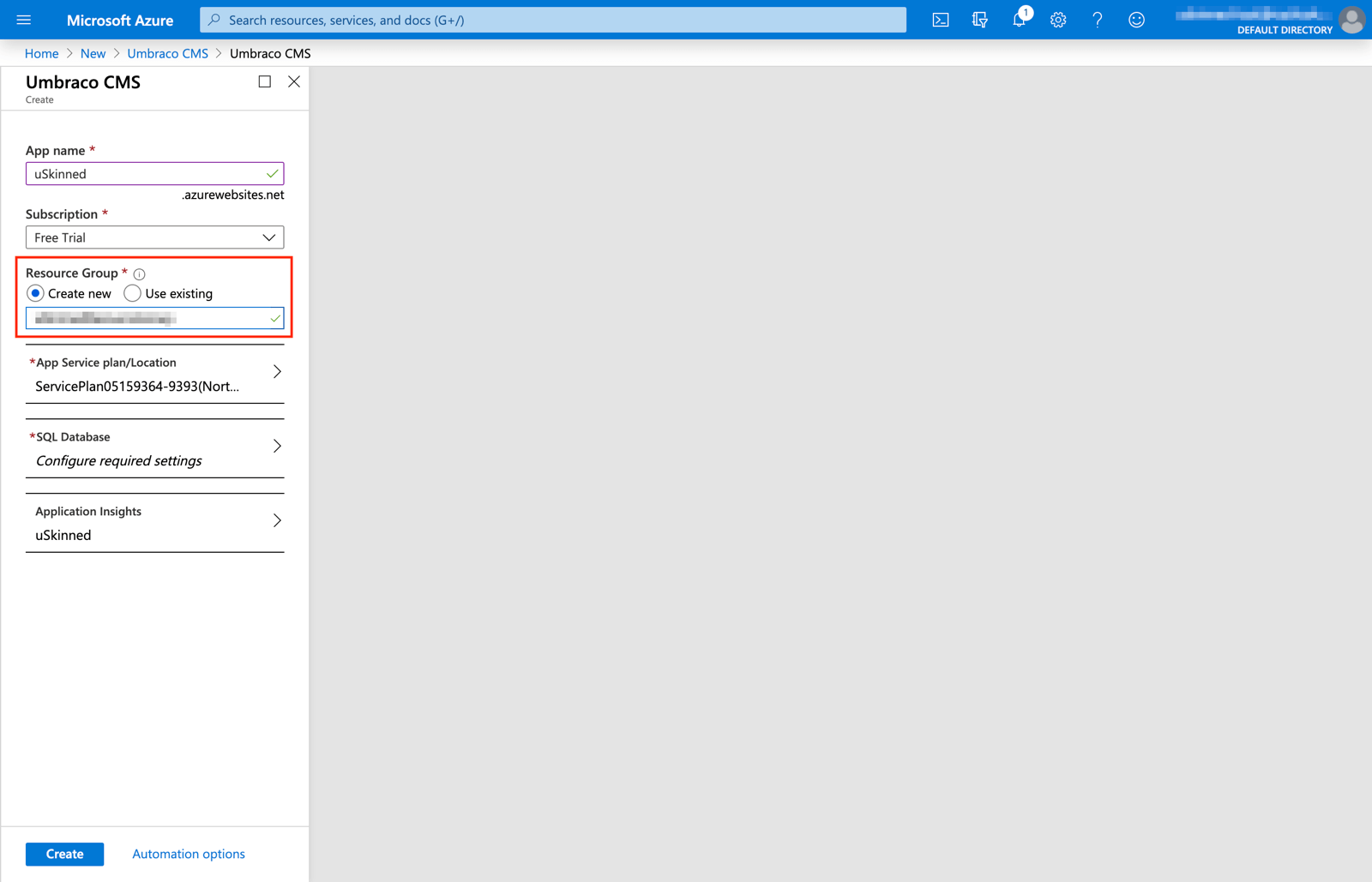1372x882 pixels.
Task: Click the Resource Group info icon
Action: tap(139, 274)
